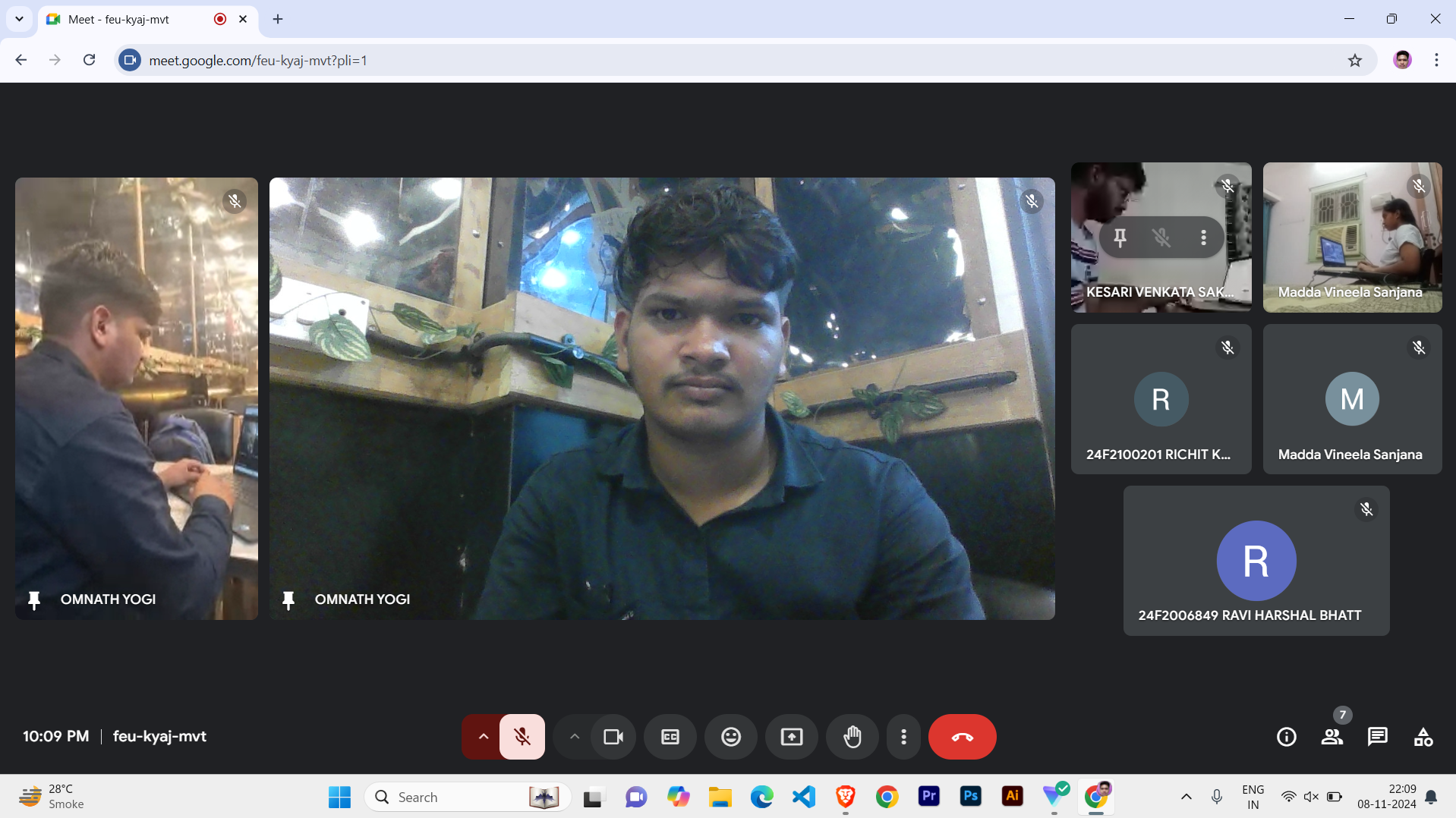Click the Present now screen share icon
Screen dimensions: 1456x818
pyautogui.click(x=791, y=737)
